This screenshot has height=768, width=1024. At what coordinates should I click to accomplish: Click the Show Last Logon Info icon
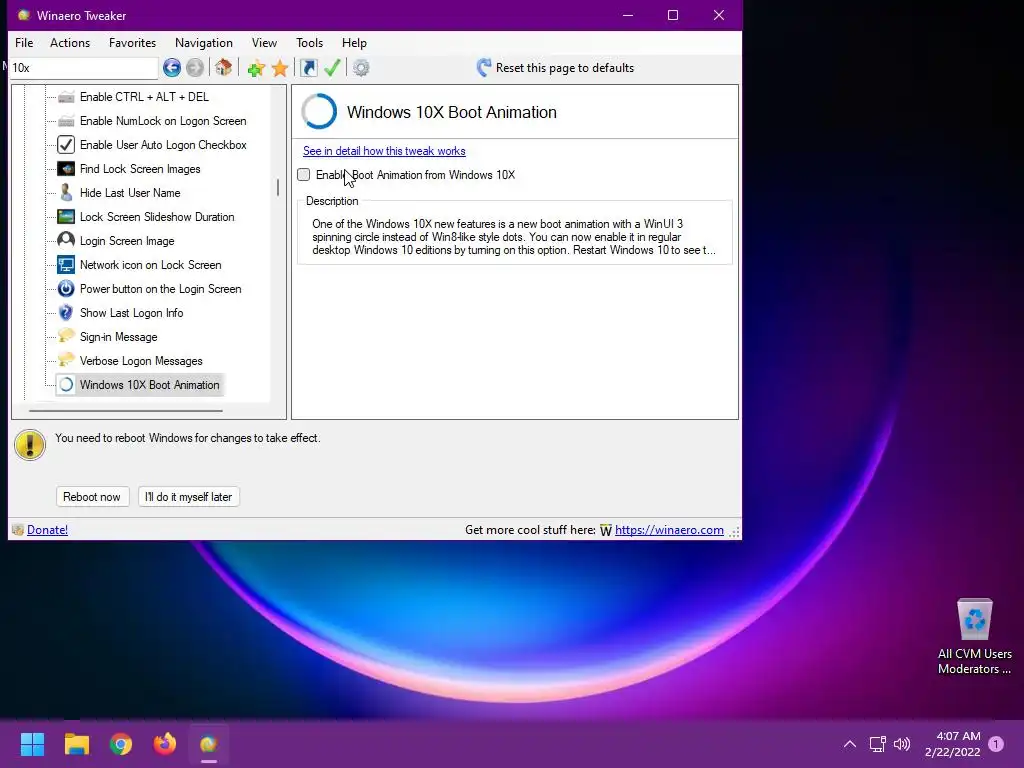(66, 313)
